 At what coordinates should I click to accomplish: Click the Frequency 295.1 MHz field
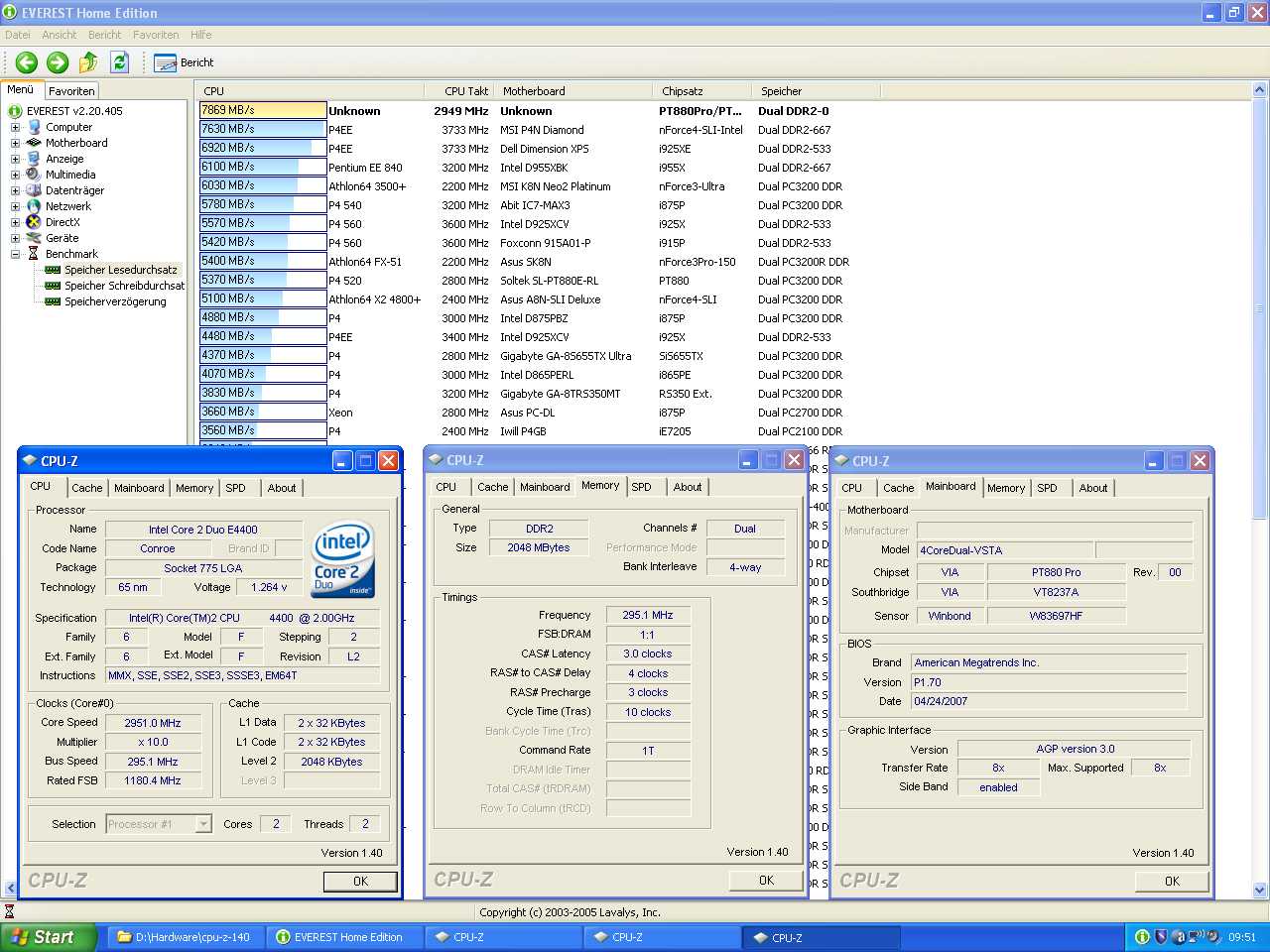pos(647,615)
